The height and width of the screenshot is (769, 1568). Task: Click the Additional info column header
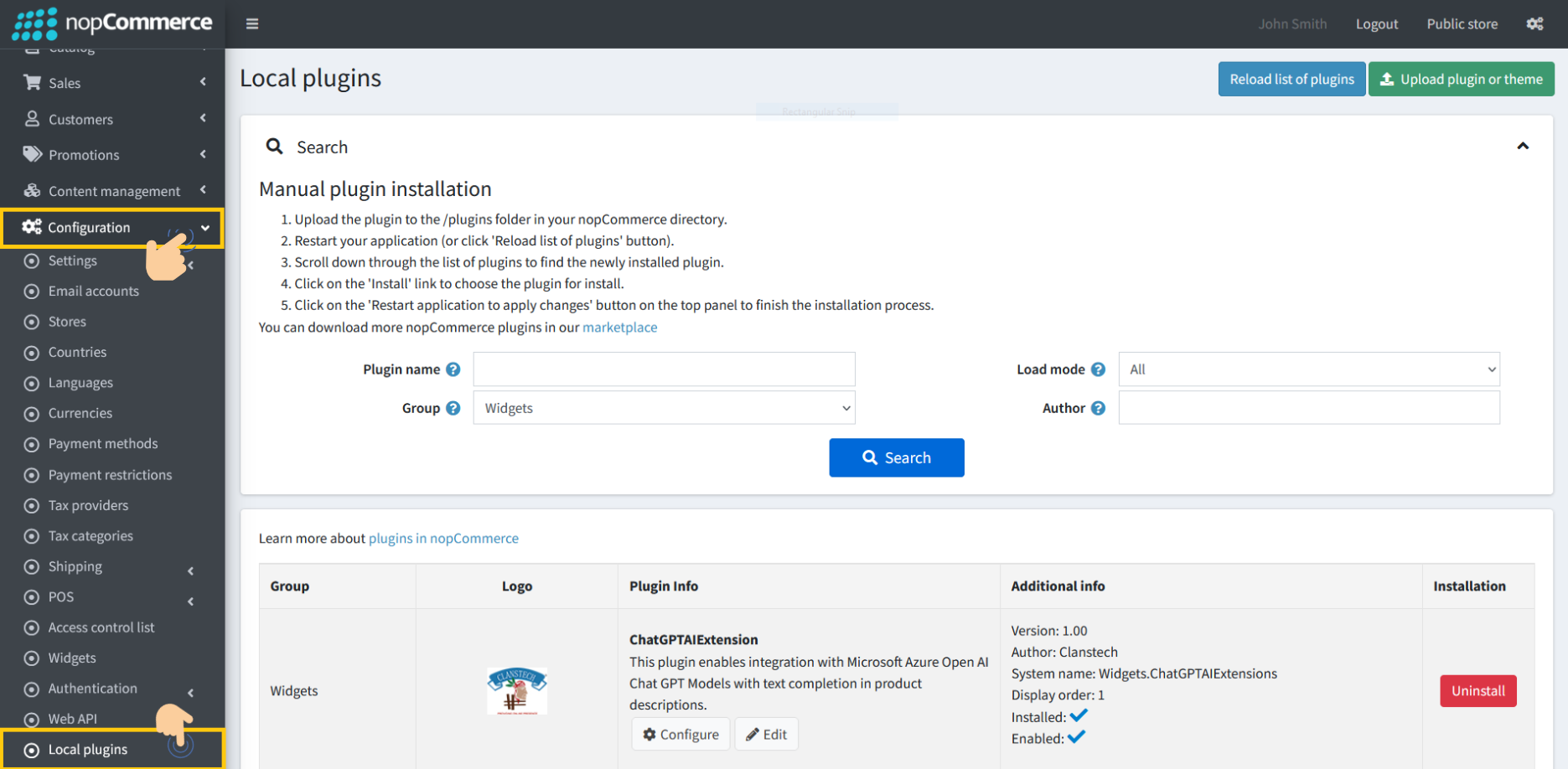tap(1058, 586)
